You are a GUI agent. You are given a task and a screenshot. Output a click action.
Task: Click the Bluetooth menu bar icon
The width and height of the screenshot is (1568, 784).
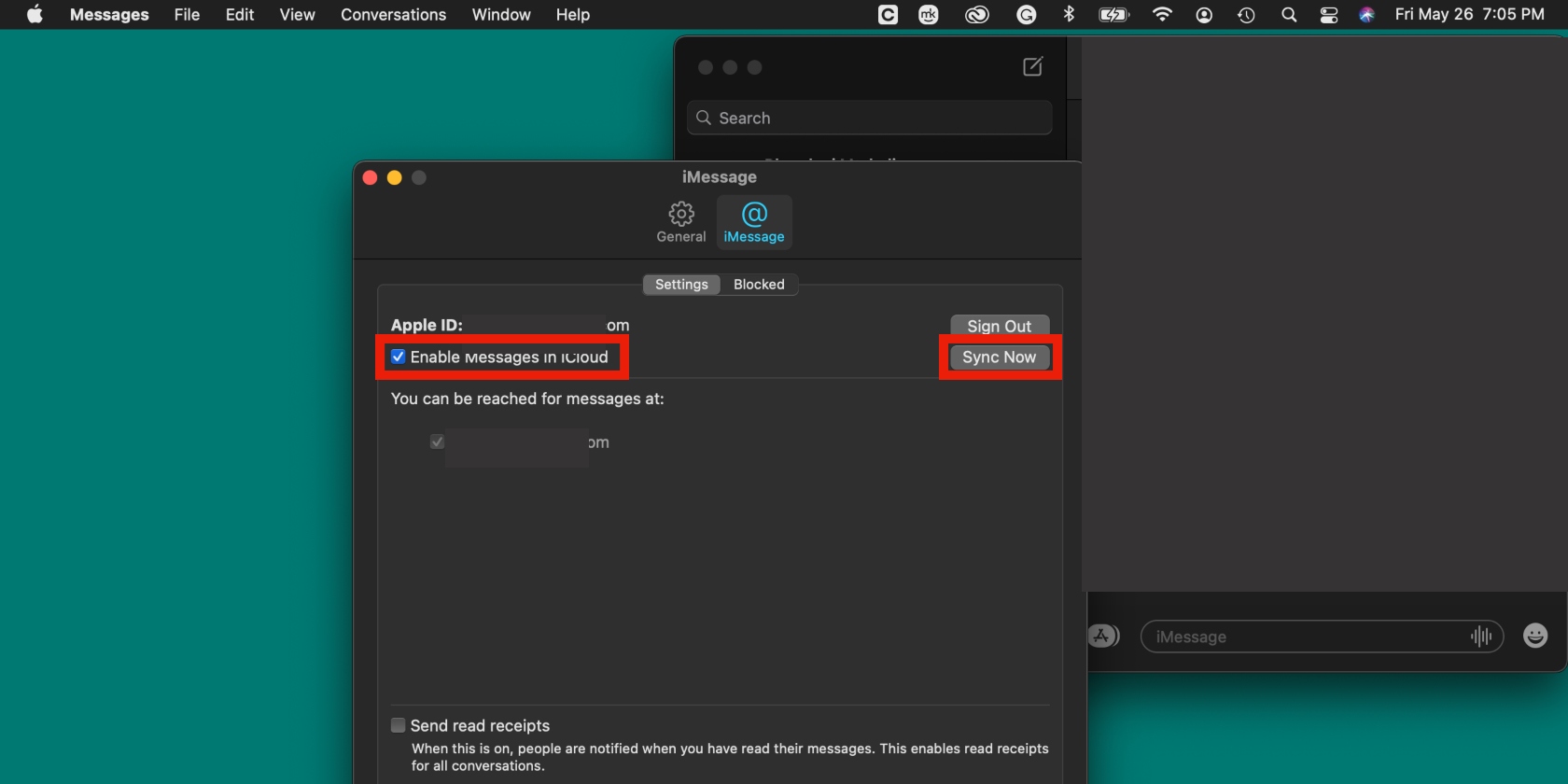click(1070, 14)
